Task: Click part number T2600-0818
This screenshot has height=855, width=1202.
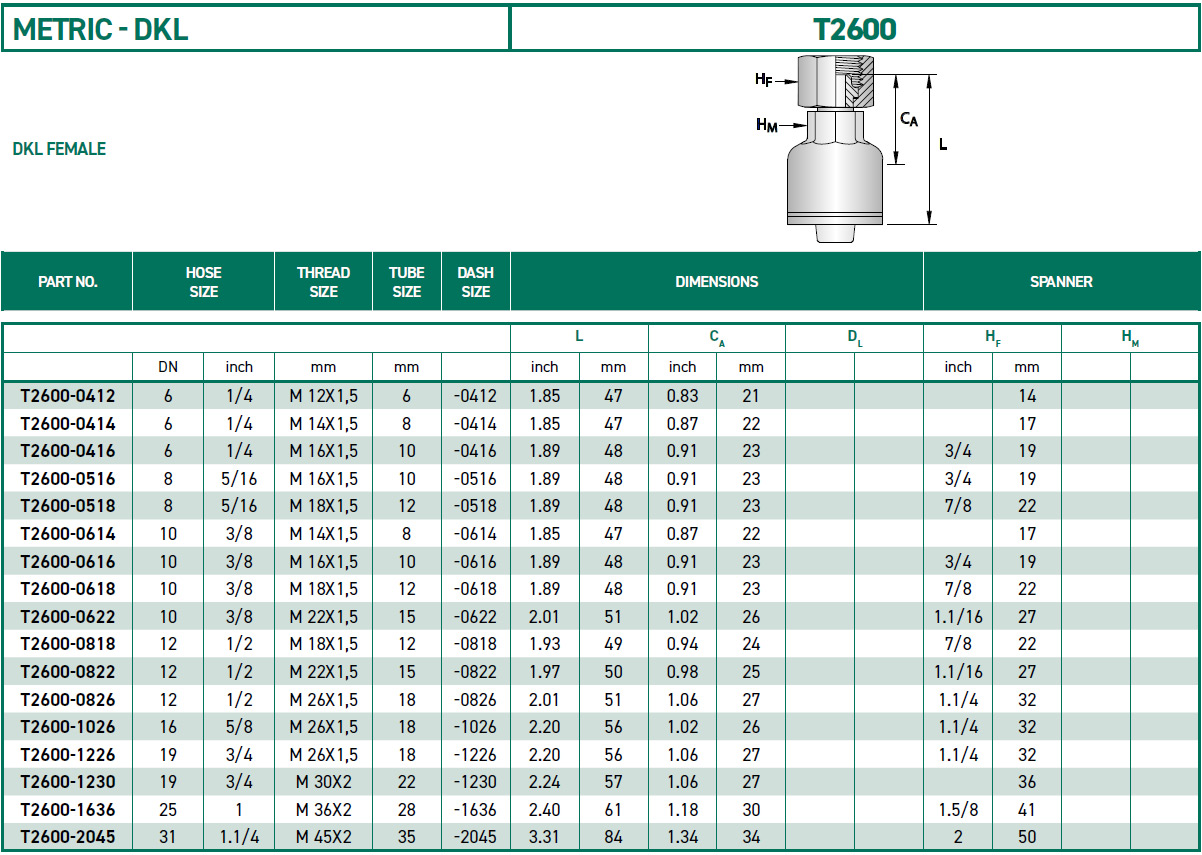Action: coord(67,644)
